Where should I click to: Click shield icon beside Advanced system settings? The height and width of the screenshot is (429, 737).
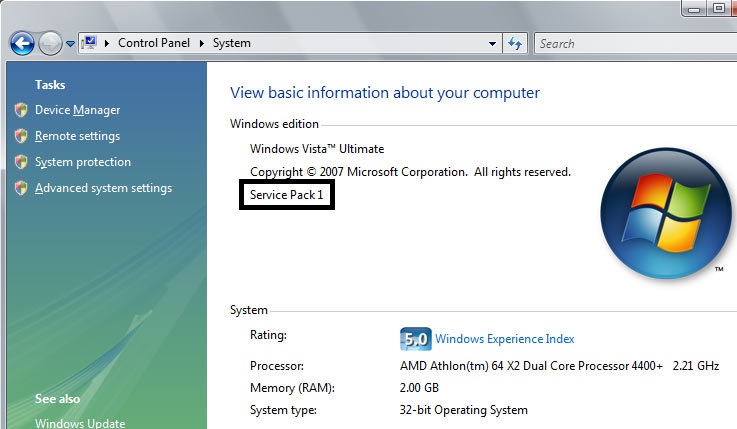pyautogui.click(x=21, y=188)
